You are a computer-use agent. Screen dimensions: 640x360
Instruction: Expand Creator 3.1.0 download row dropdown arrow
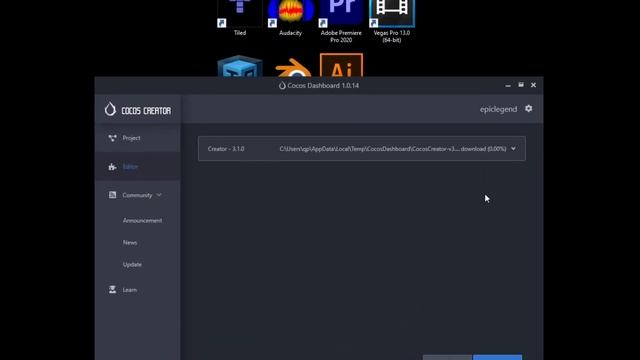pos(513,149)
